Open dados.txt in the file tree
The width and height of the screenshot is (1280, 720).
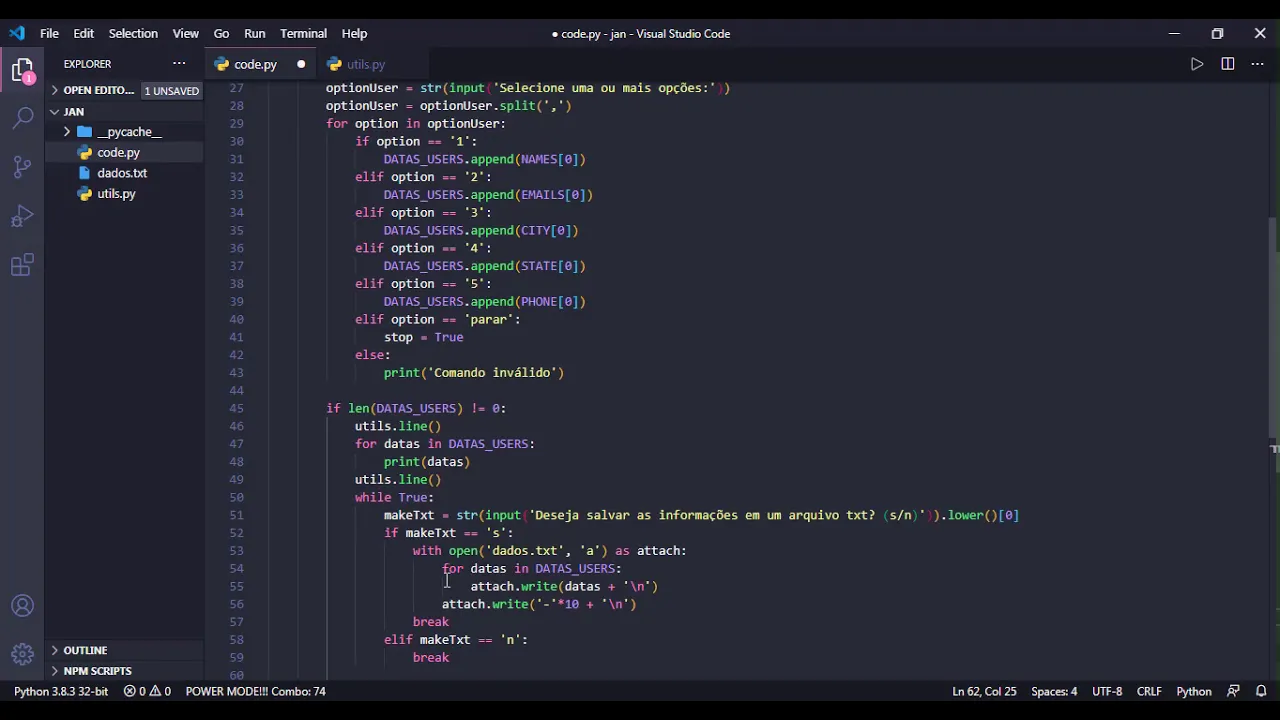(x=124, y=173)
